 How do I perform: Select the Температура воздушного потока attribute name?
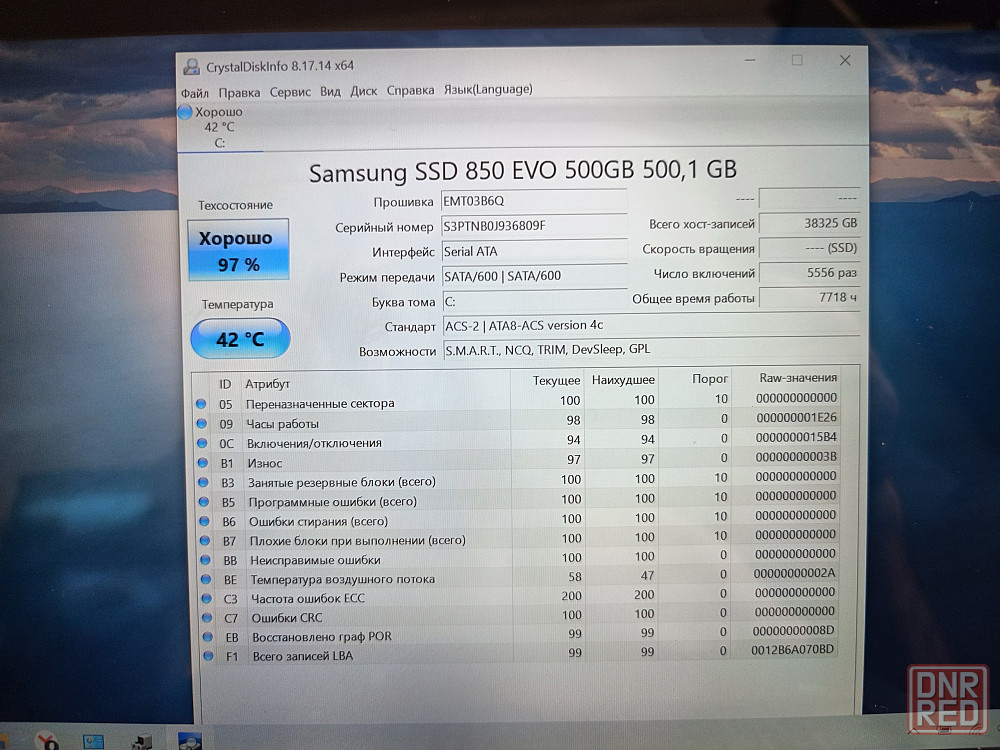click(342, 580)
